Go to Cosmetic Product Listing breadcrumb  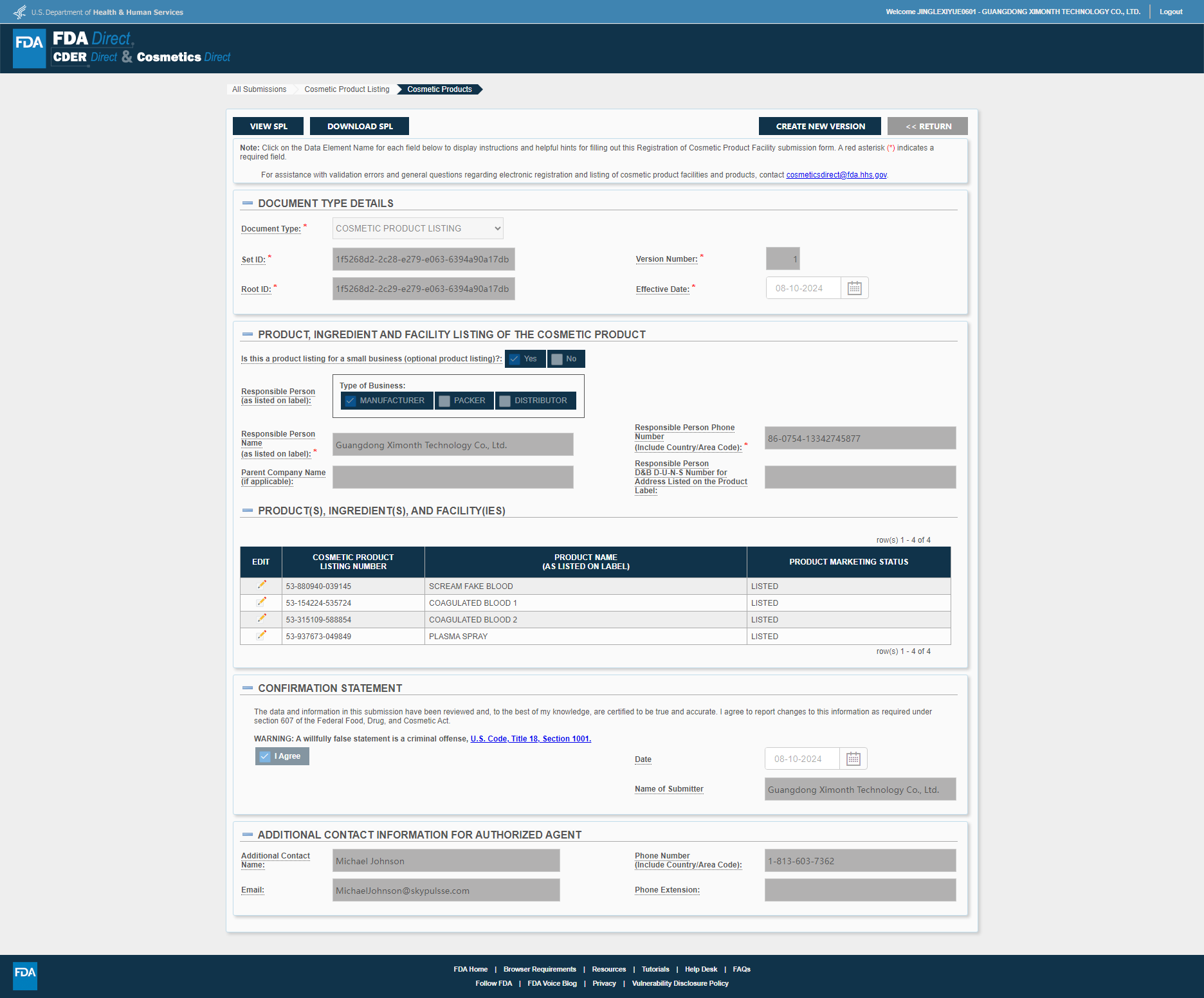point(347,89)
